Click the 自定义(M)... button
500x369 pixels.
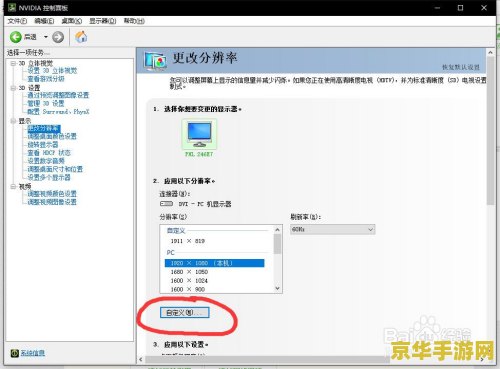click(x=185, y=313)
